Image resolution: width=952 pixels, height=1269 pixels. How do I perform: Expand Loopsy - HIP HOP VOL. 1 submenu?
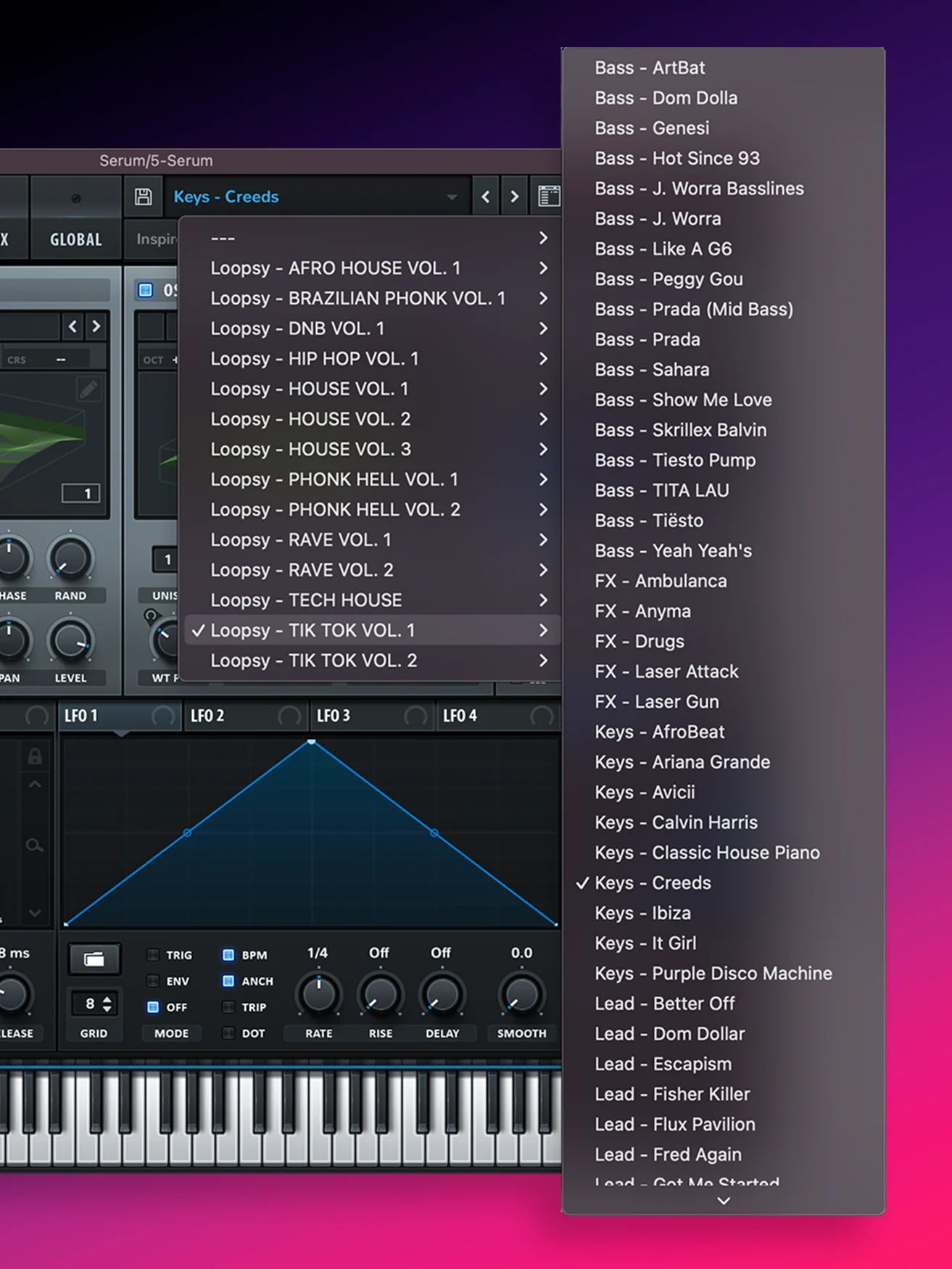[370, 359]
